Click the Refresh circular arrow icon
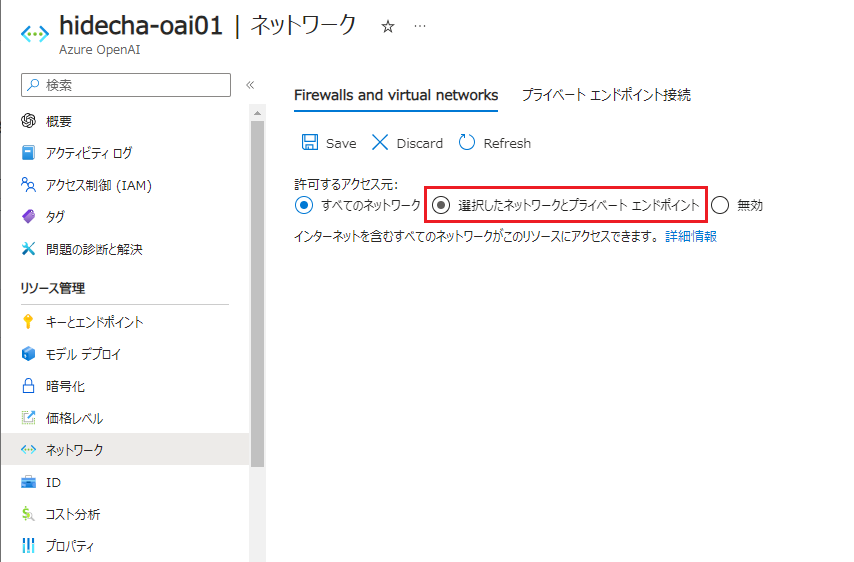This screenshot has width=854, height=562. click(x=467, y=142)
